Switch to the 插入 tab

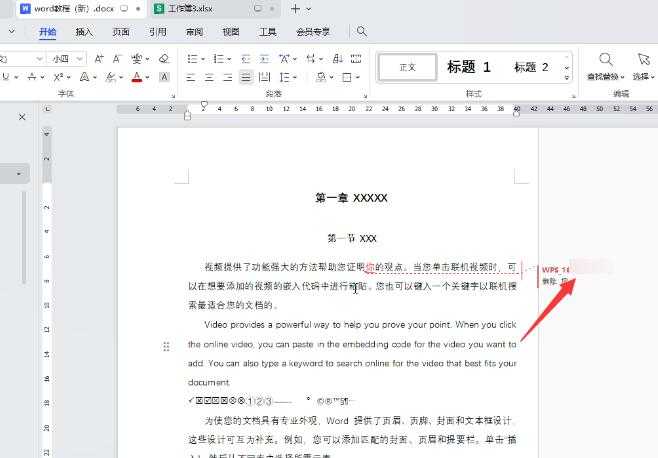(x=84, y=32)
